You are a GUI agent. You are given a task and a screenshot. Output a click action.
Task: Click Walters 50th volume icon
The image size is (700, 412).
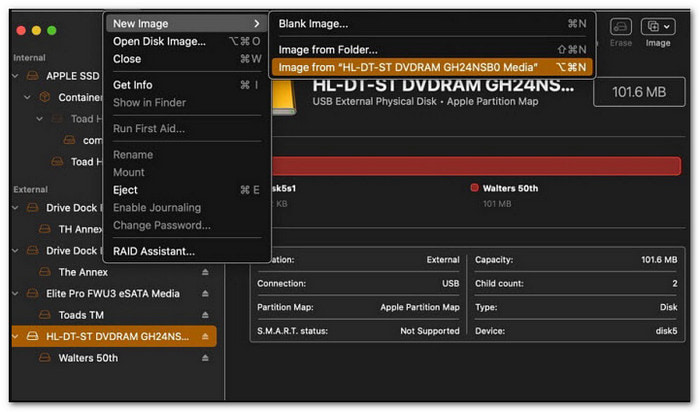[x=45, y=358]
